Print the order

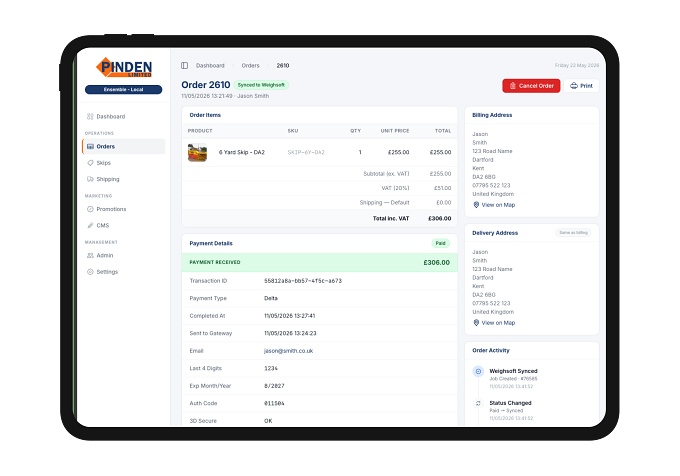[581, 86]
